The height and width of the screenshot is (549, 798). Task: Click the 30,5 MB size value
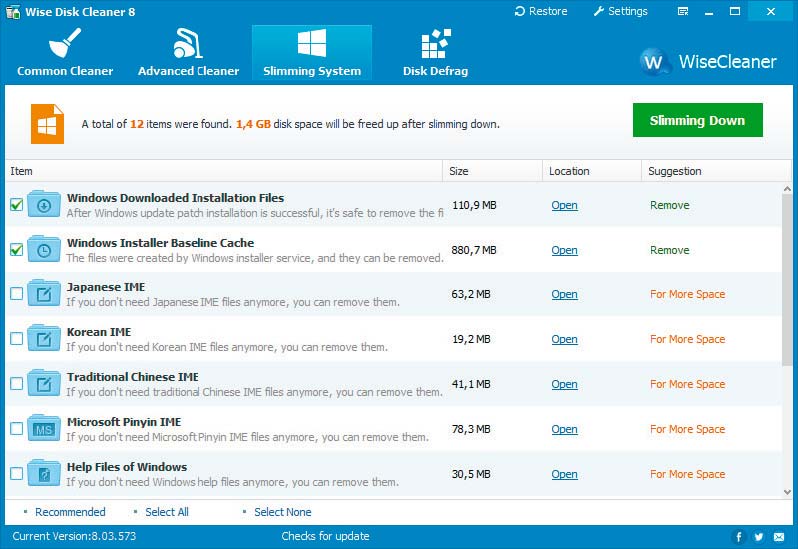click(x=471, y=474)
